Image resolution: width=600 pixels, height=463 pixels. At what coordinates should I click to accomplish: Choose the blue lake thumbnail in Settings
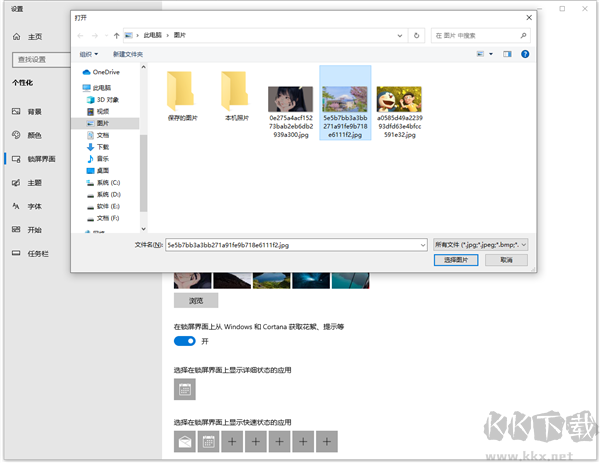(x=271, y=280)
